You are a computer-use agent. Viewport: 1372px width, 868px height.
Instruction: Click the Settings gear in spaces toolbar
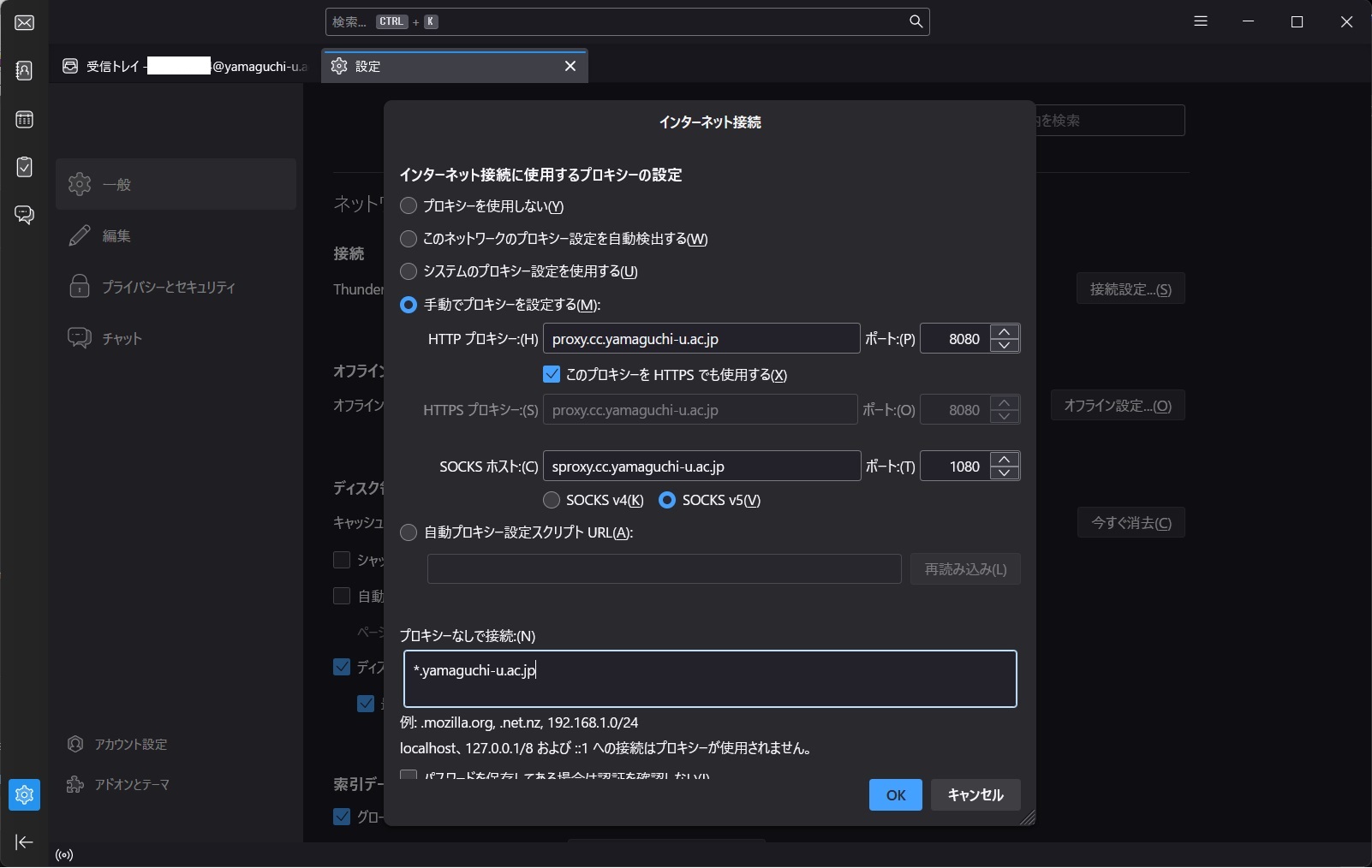[x=24, y=794]
